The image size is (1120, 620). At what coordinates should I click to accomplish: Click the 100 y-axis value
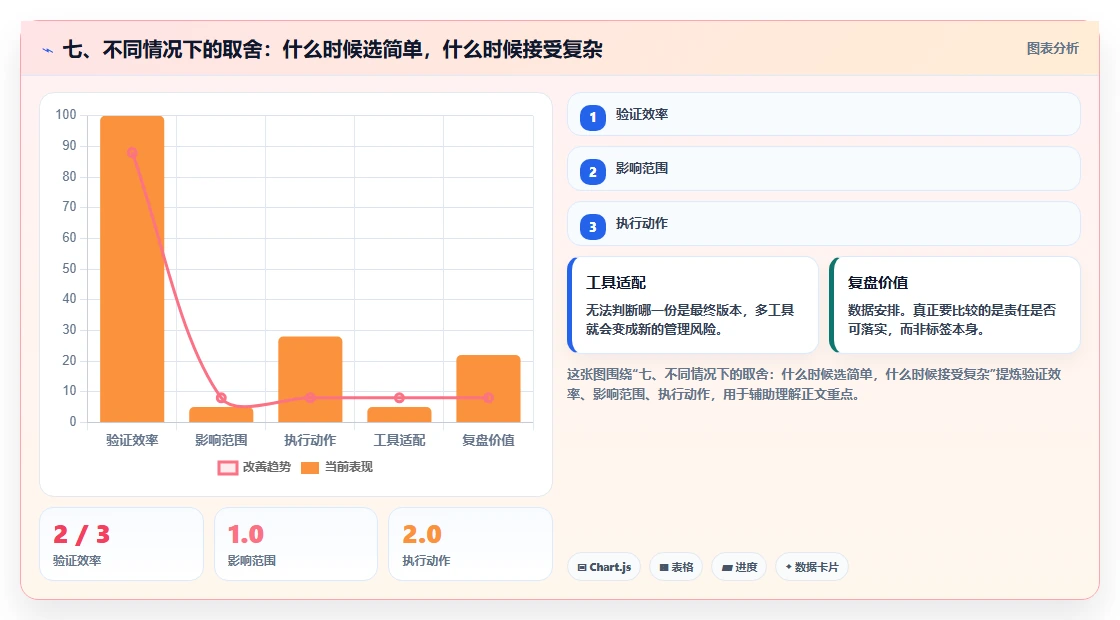66,115
